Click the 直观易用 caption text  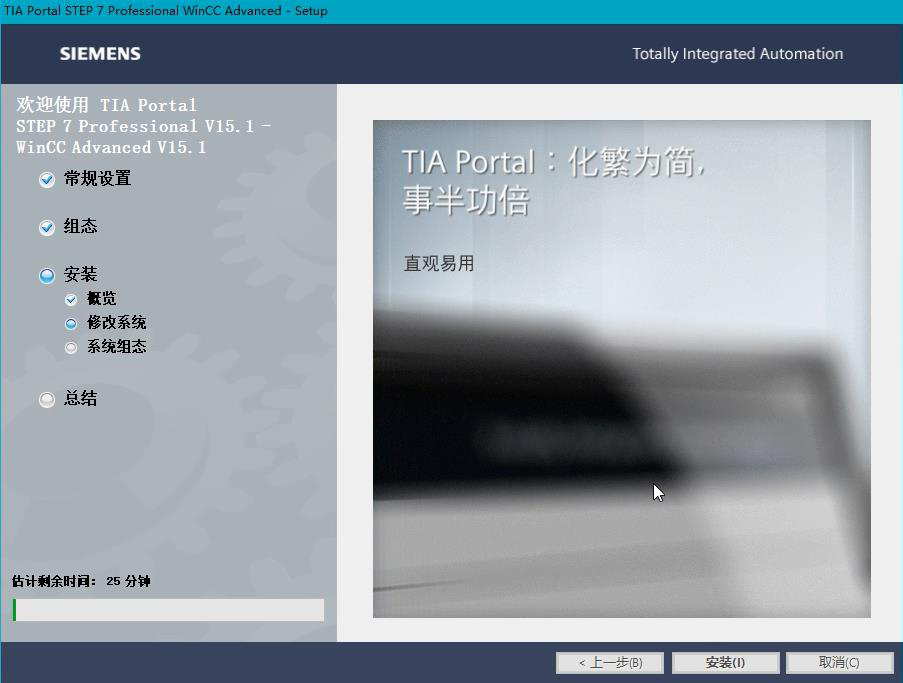439,264
